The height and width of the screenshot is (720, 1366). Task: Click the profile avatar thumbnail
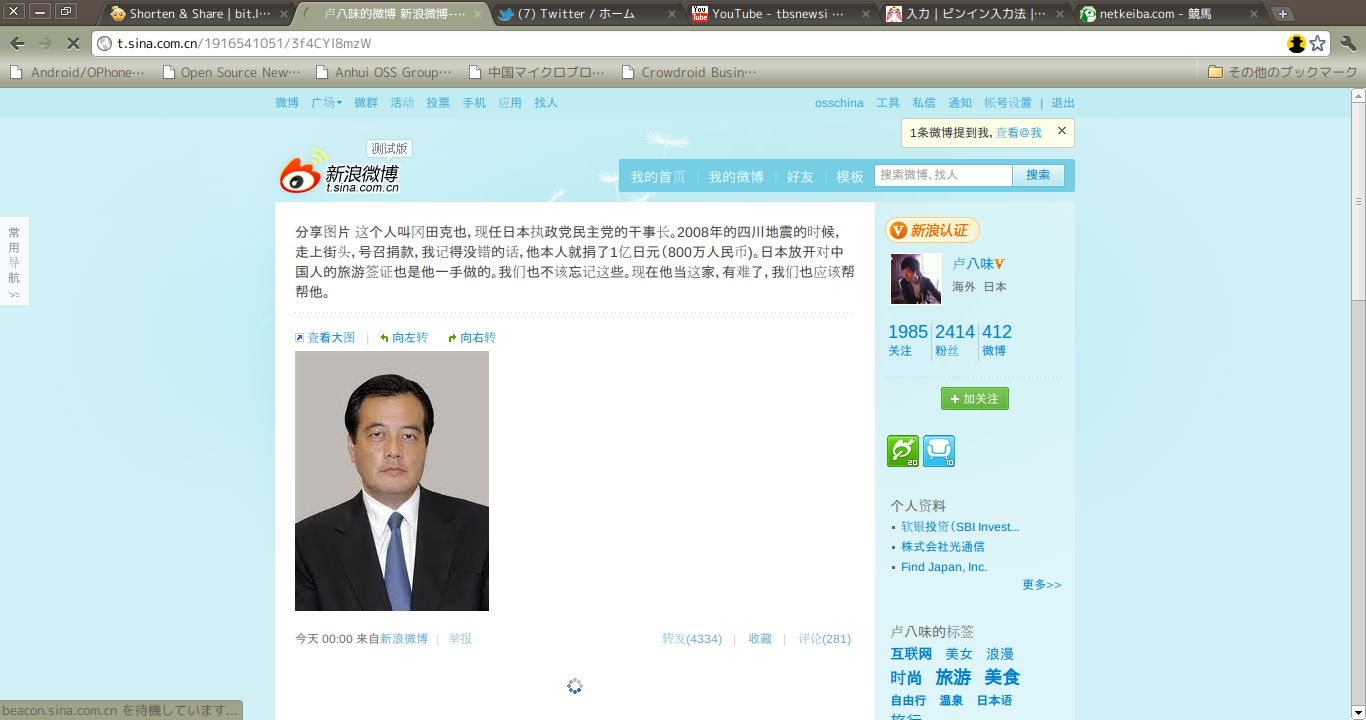pyautogui.click(x=916, y=279)
